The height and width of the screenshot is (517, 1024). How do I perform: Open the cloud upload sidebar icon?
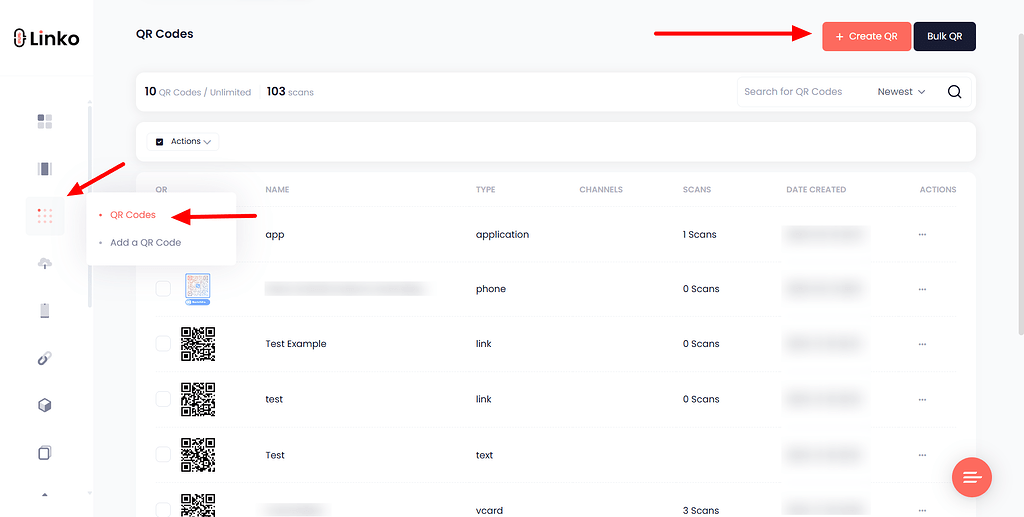(45, 263)
